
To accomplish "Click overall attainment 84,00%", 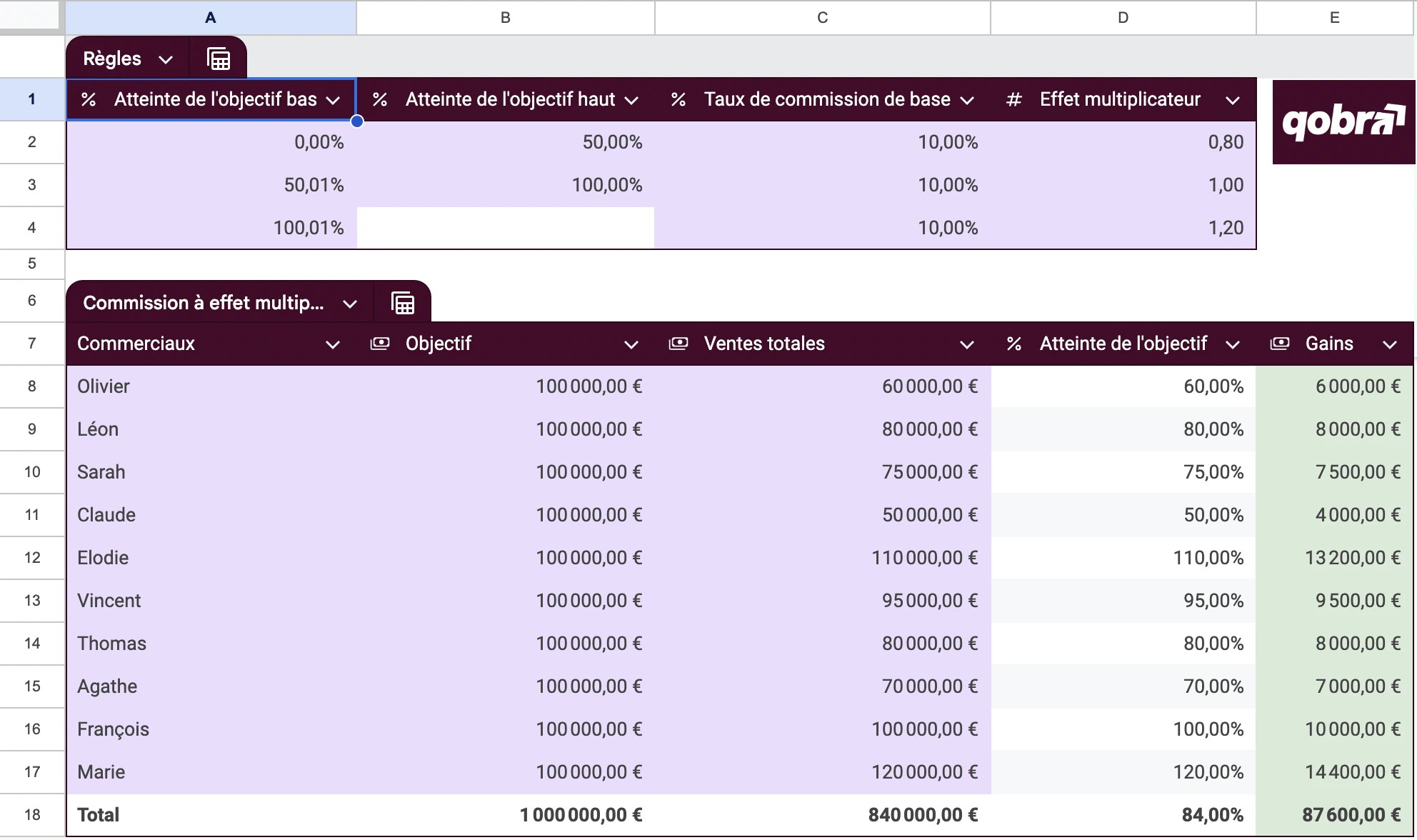I will (x=1123, y=815).
